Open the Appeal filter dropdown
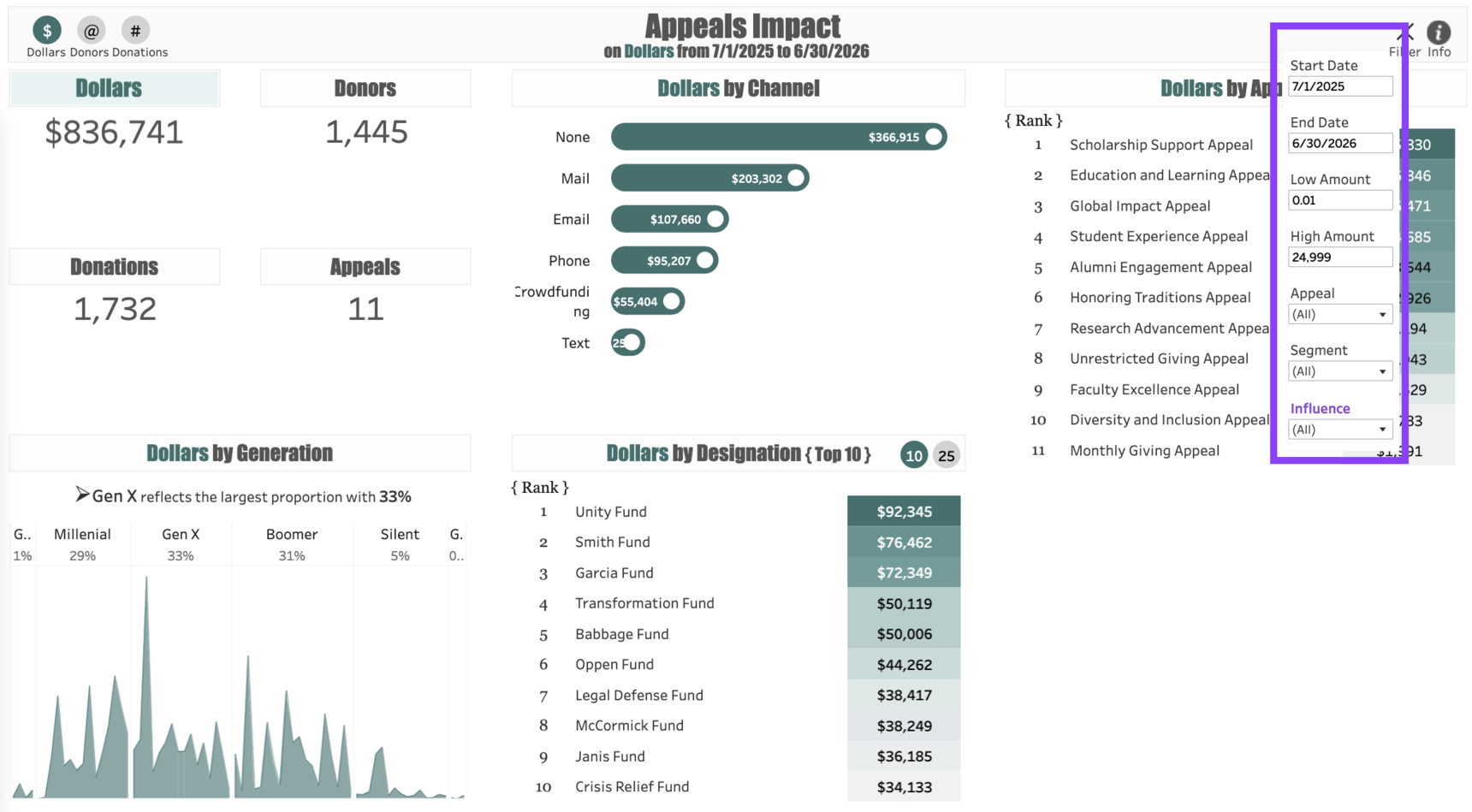The image size is (1472, 812). [x=1339, y=315]
